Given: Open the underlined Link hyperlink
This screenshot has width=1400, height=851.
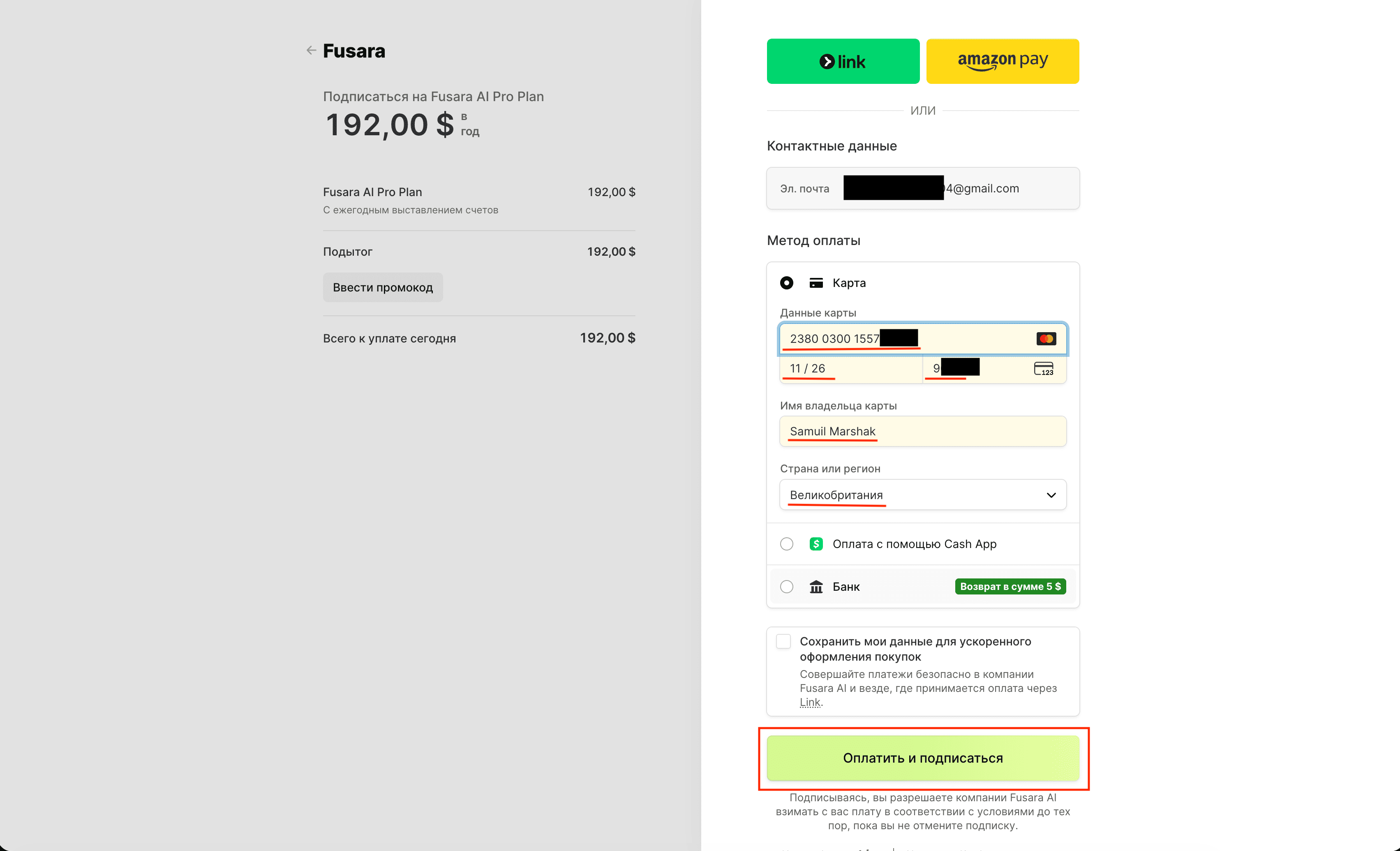Looking at the screenshot, I should (x=810, y=703).
